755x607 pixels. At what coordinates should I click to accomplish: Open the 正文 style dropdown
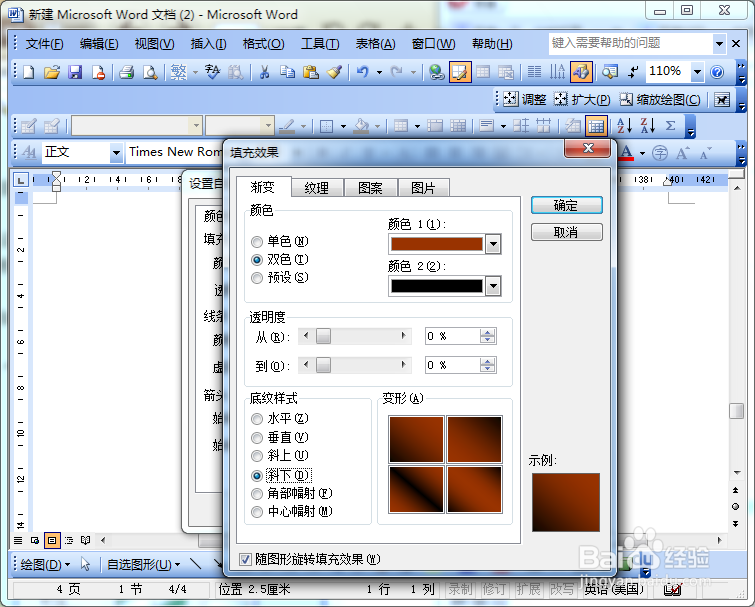pos(116,153)
